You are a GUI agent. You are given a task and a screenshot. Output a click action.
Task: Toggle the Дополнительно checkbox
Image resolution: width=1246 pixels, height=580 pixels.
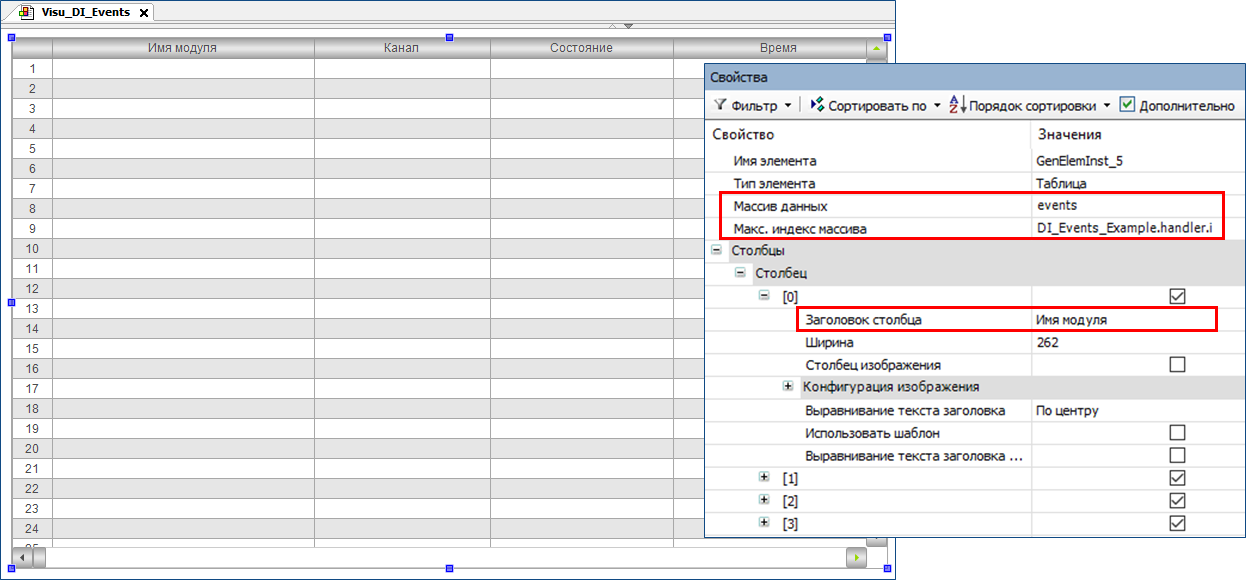click(x=1127, y=105)
